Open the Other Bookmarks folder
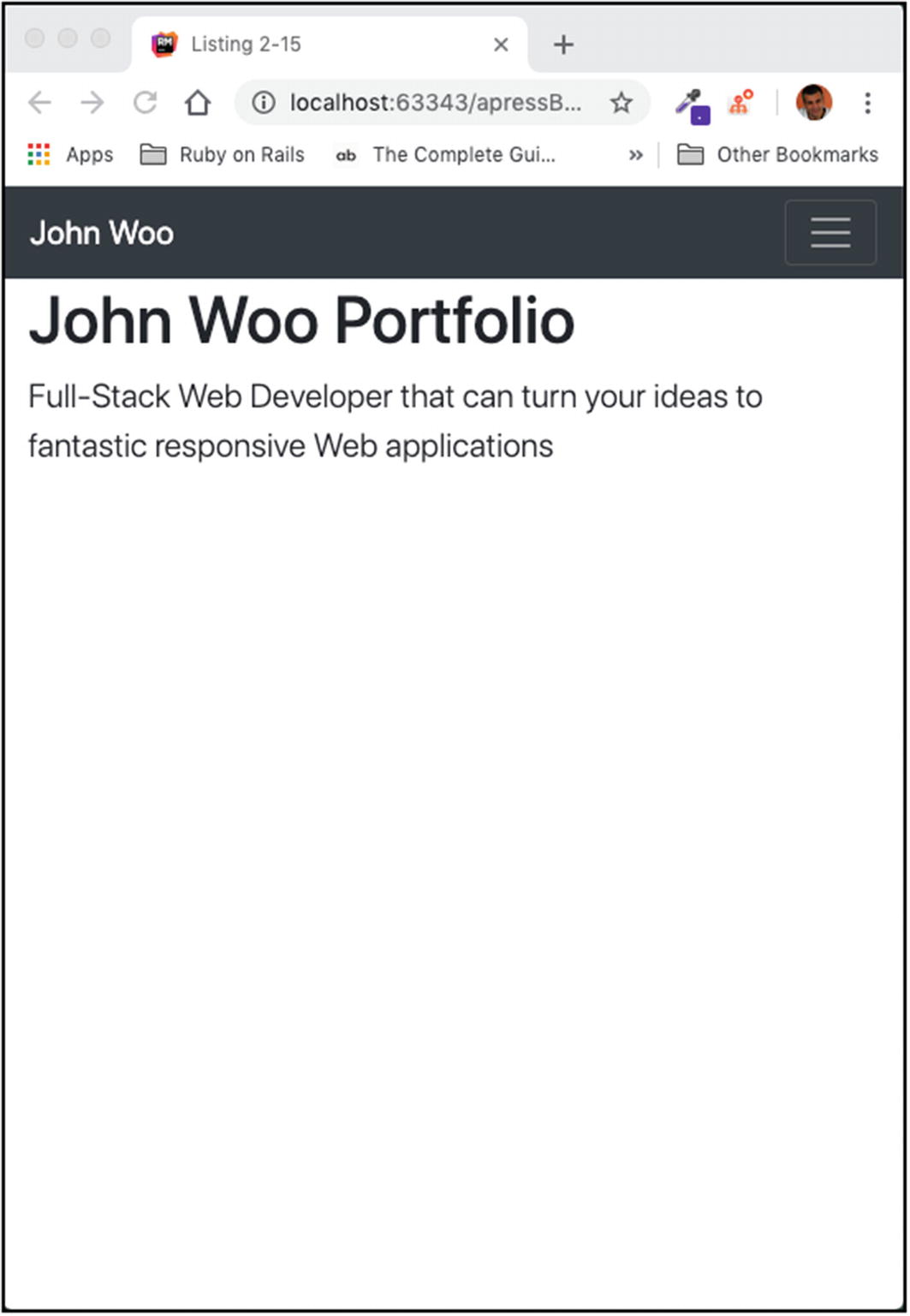Screen dimensions: 910x1316 point(777,155)
